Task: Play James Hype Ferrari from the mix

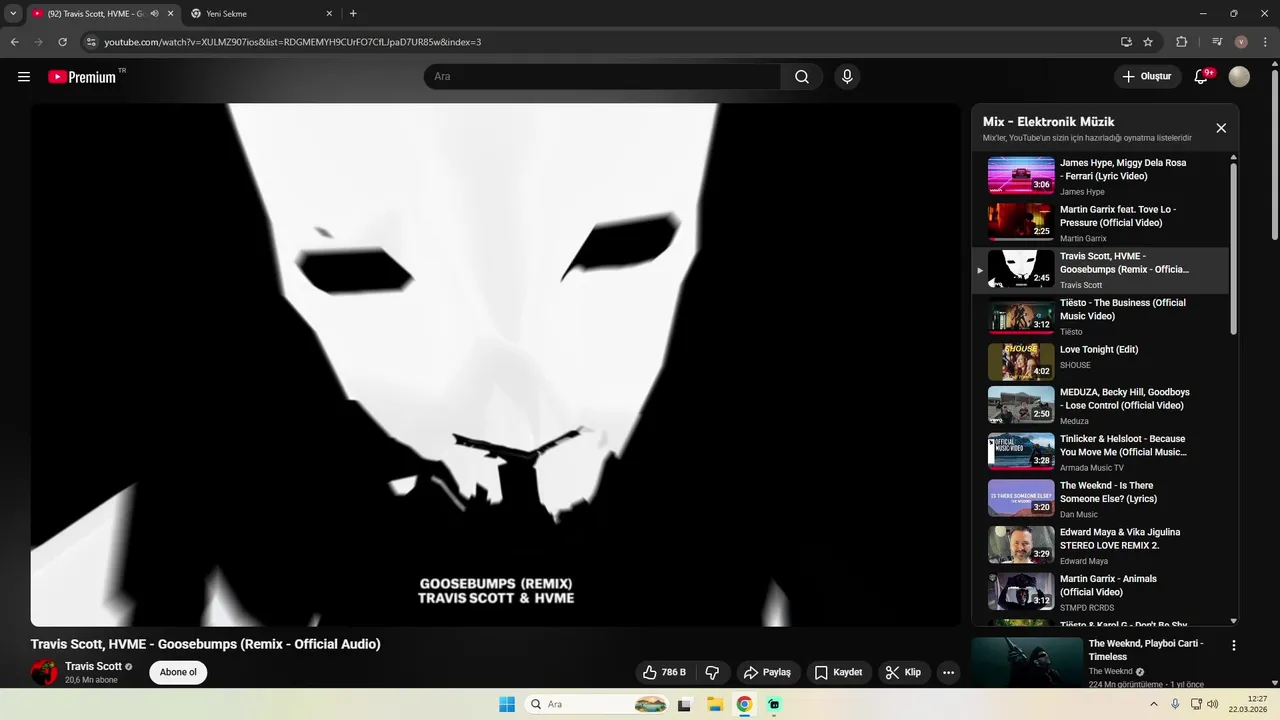Action: [1100, 177]
